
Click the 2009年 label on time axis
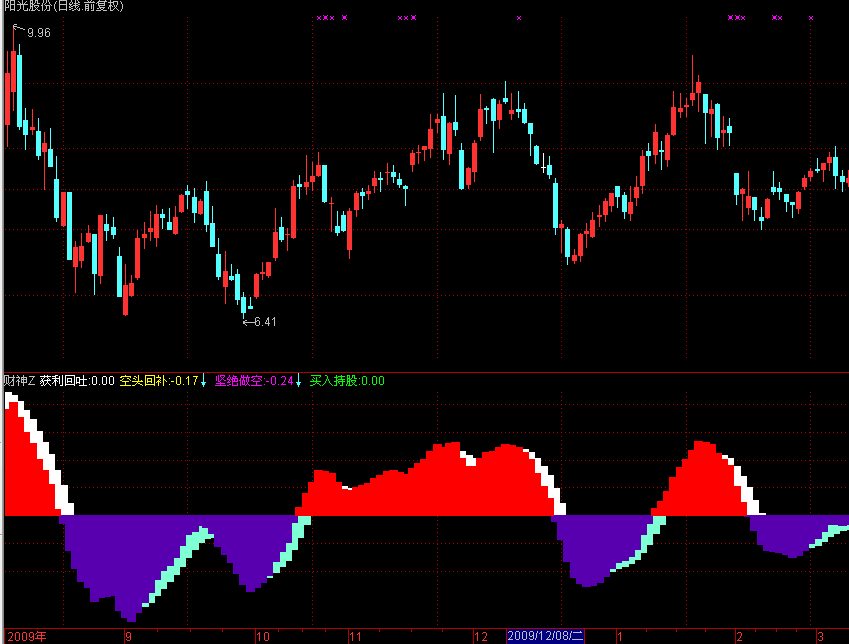(26, 636)
